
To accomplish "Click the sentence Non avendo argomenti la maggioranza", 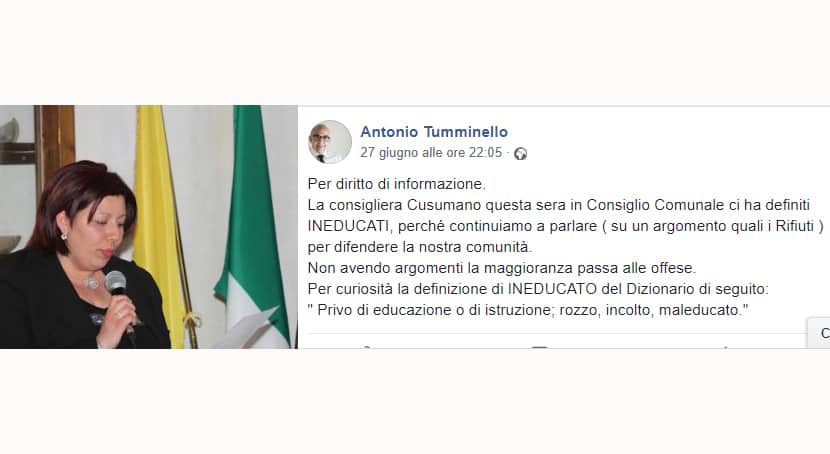I will tap(440, 268).
